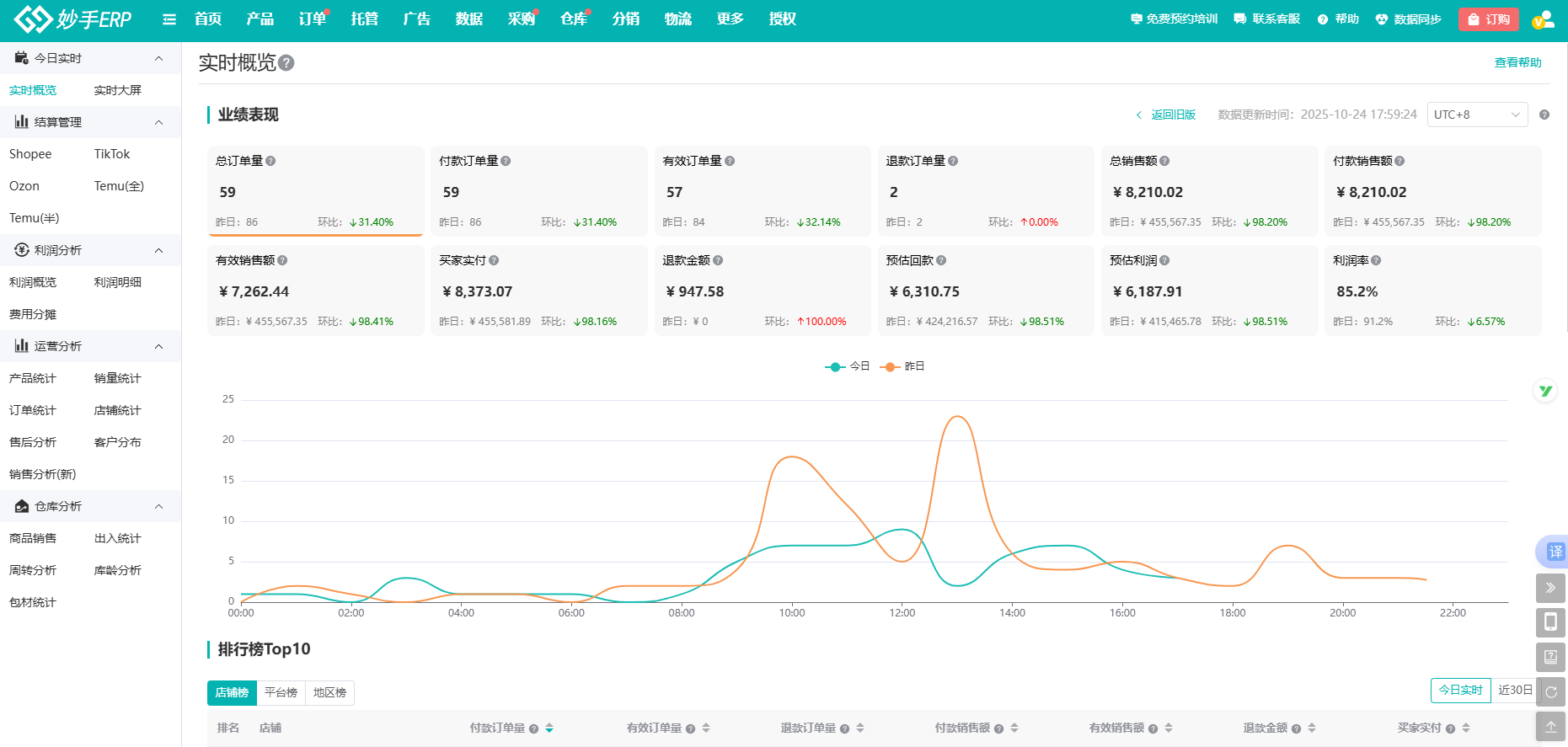The image size is (1568, 747).
Task: Click the back-to-top arrow icon
Action: [1550, 726]
